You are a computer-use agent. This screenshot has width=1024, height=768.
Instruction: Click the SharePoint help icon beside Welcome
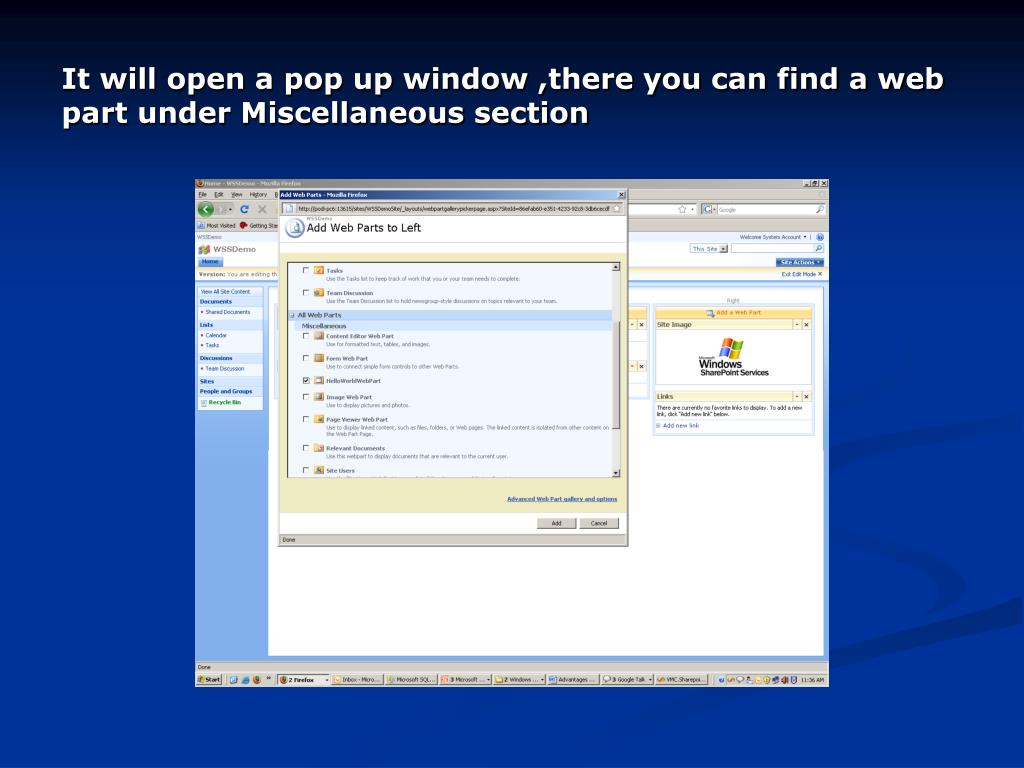tap(820, 237)
